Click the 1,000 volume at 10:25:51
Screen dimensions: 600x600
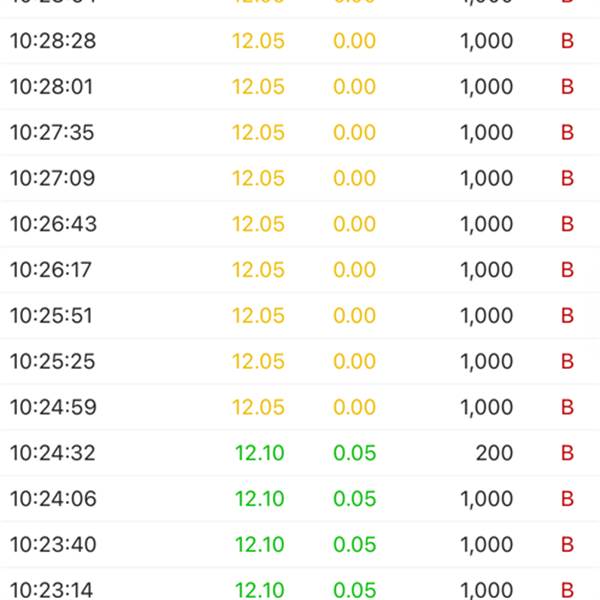pos(486,316)
